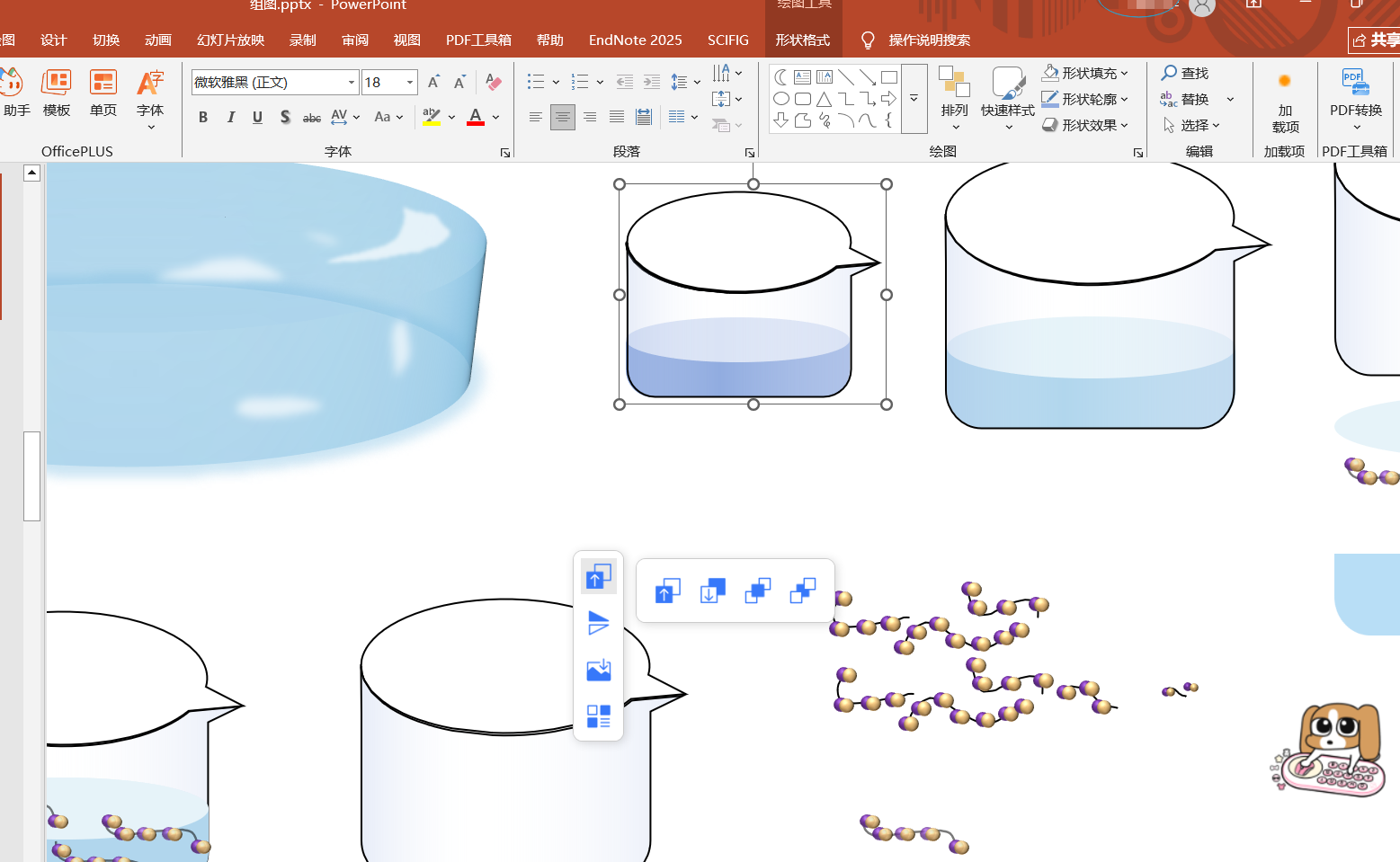
Task: Click layer order icon in vertical toolbar
Action: [x=599, y=576]
